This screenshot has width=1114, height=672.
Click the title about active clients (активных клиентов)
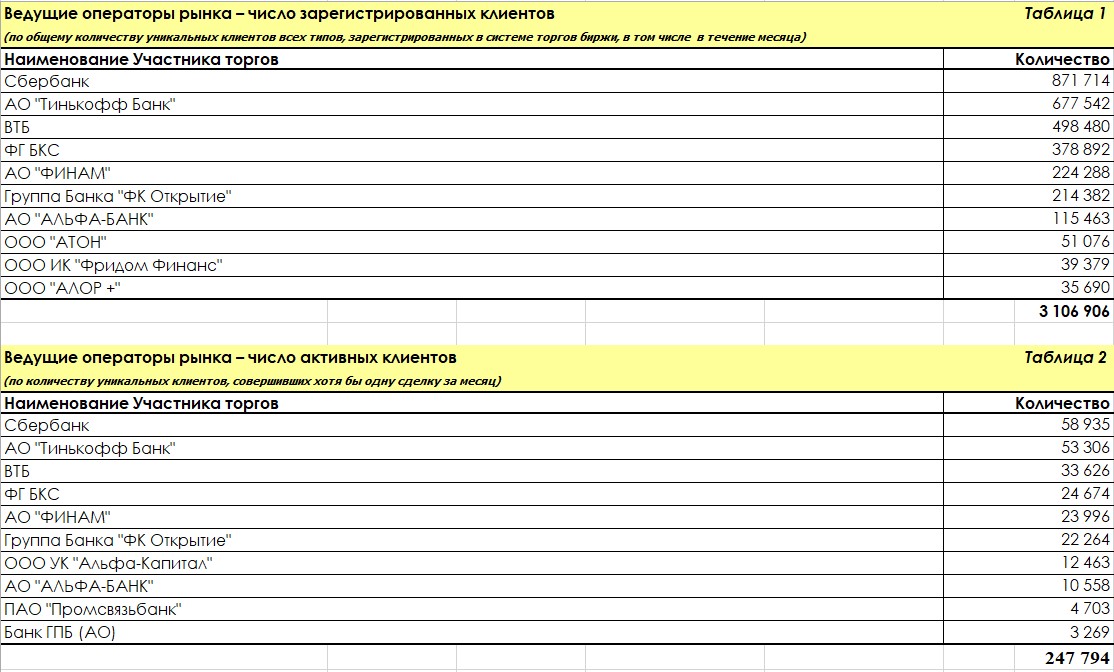point(230,357)
